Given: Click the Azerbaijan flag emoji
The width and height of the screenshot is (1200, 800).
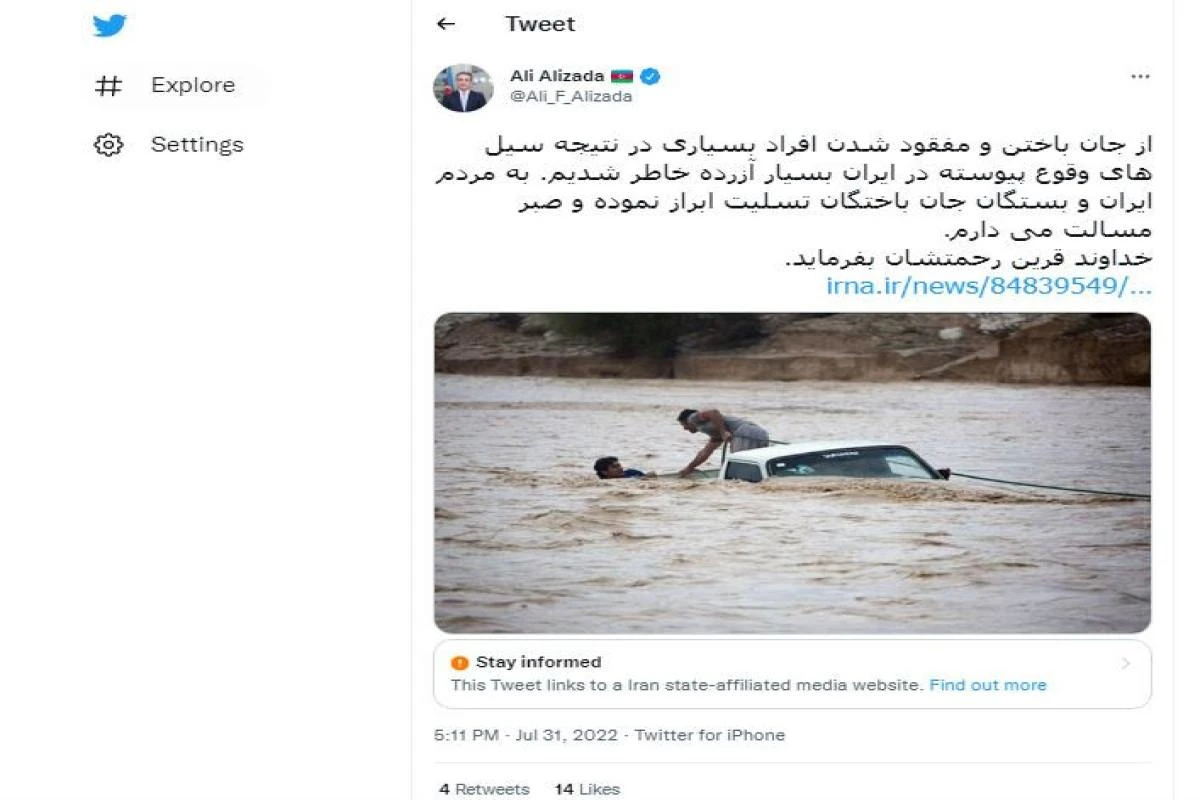Looking at the screenshot, I should [622, 77].
